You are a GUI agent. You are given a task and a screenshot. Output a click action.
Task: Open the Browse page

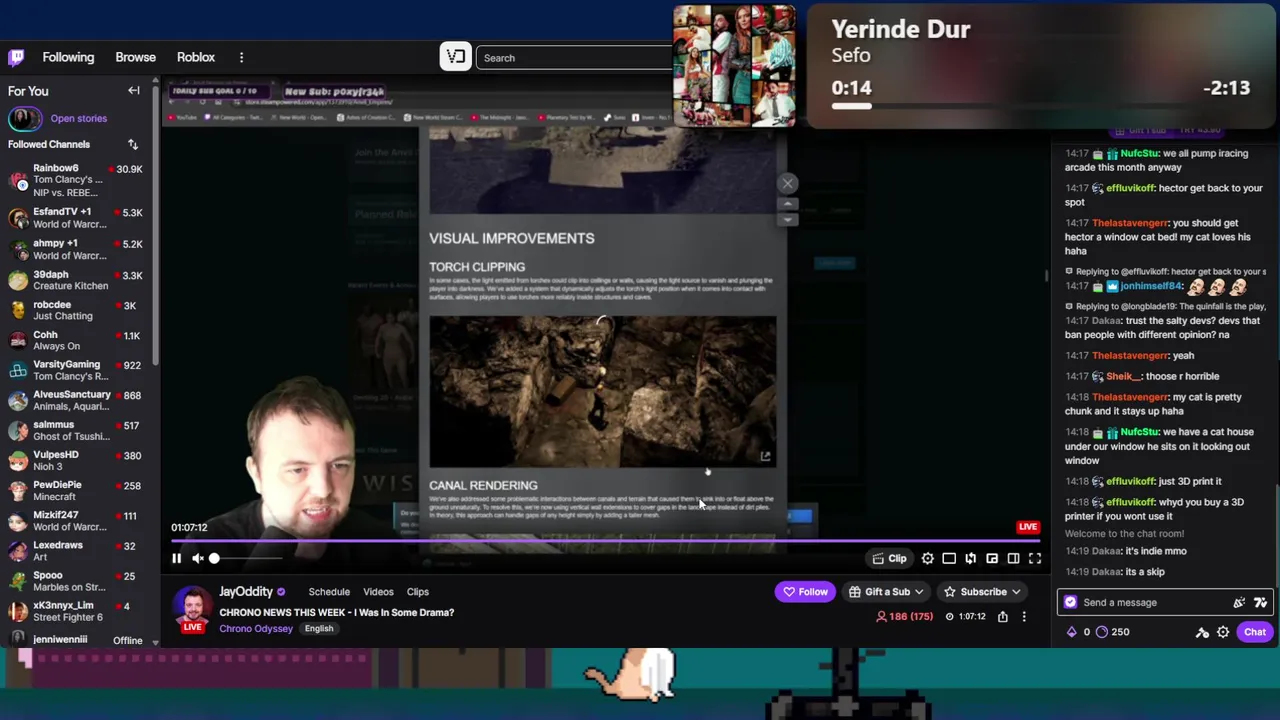(x=135, y=57)
